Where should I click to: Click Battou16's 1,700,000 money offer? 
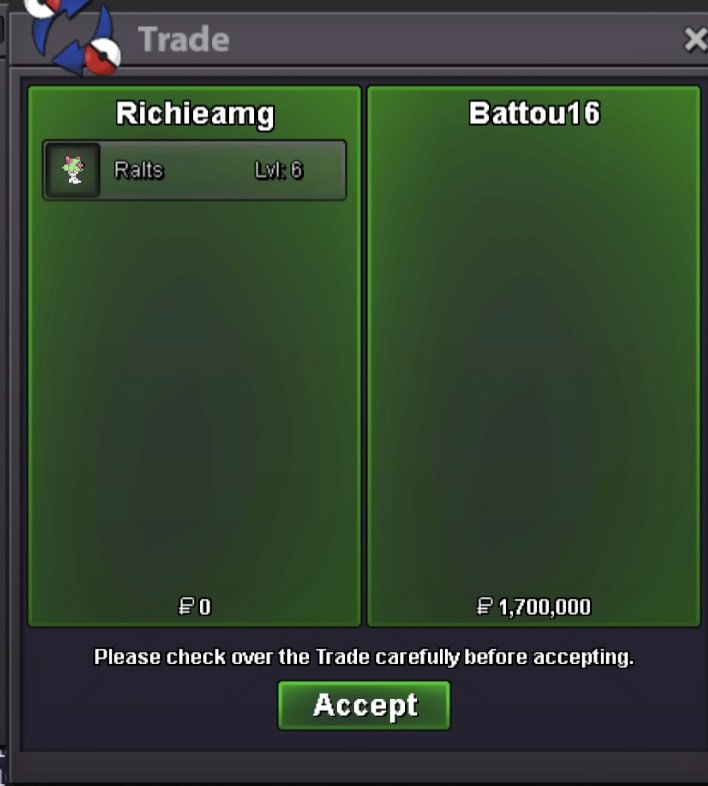tap(545, 607)
